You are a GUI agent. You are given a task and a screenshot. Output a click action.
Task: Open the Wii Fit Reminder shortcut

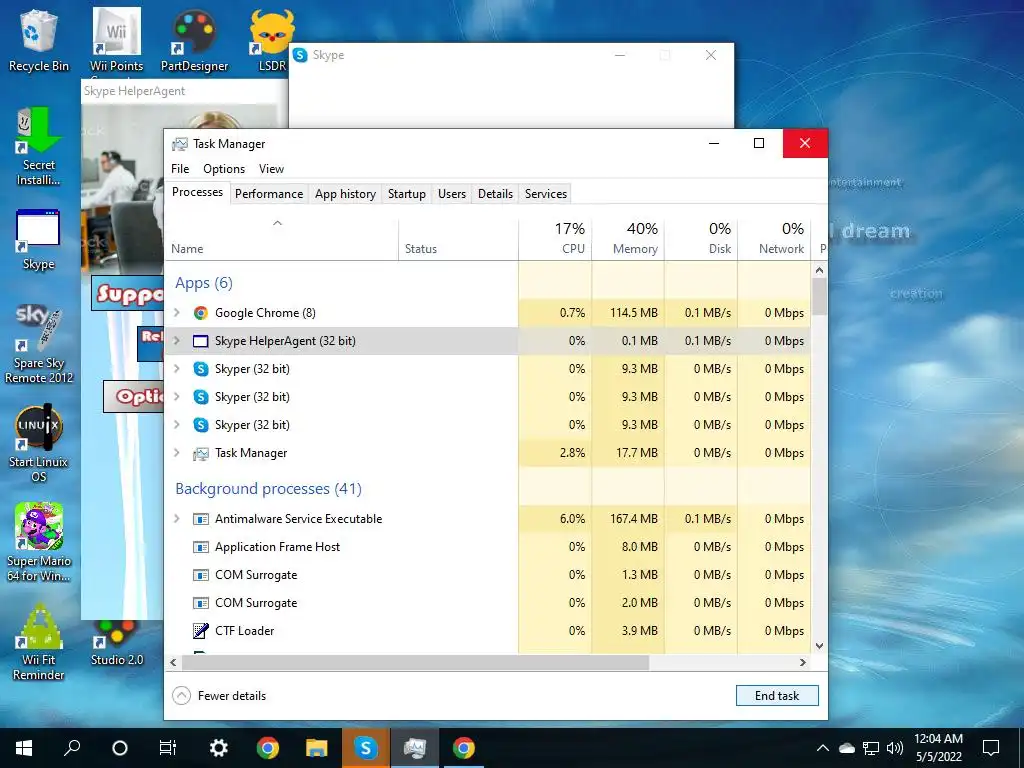coord(39,641)
